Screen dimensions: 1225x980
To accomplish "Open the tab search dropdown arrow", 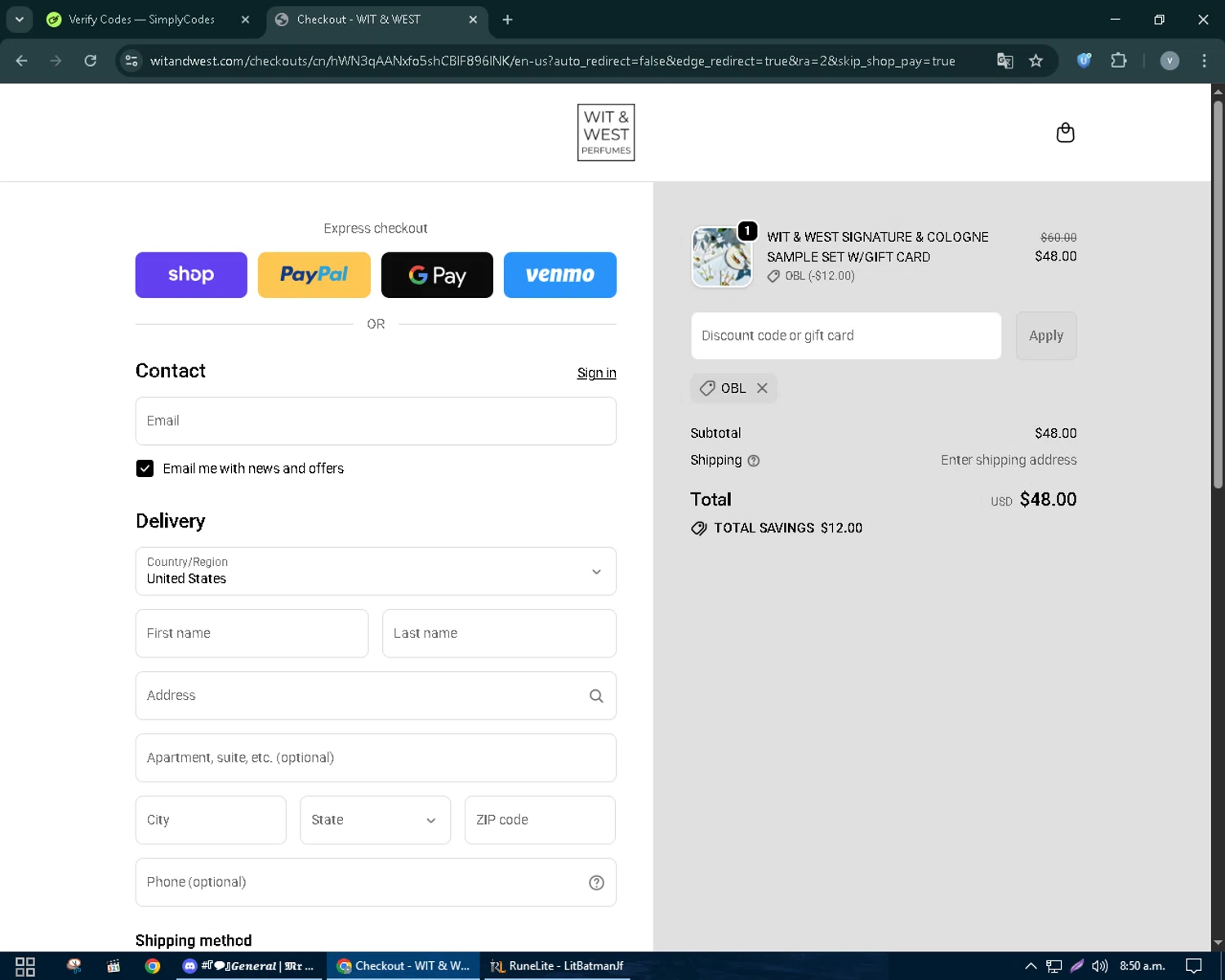I will tap(19, 20).
